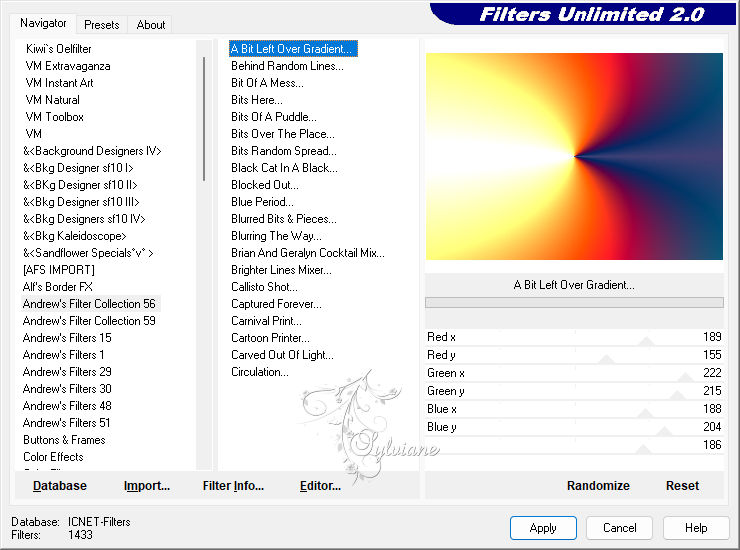Select Andrew's Filter Collection 56 category
Image resolution: width=740 pixels, height=550 pixels.
click(x=89, y=304)
